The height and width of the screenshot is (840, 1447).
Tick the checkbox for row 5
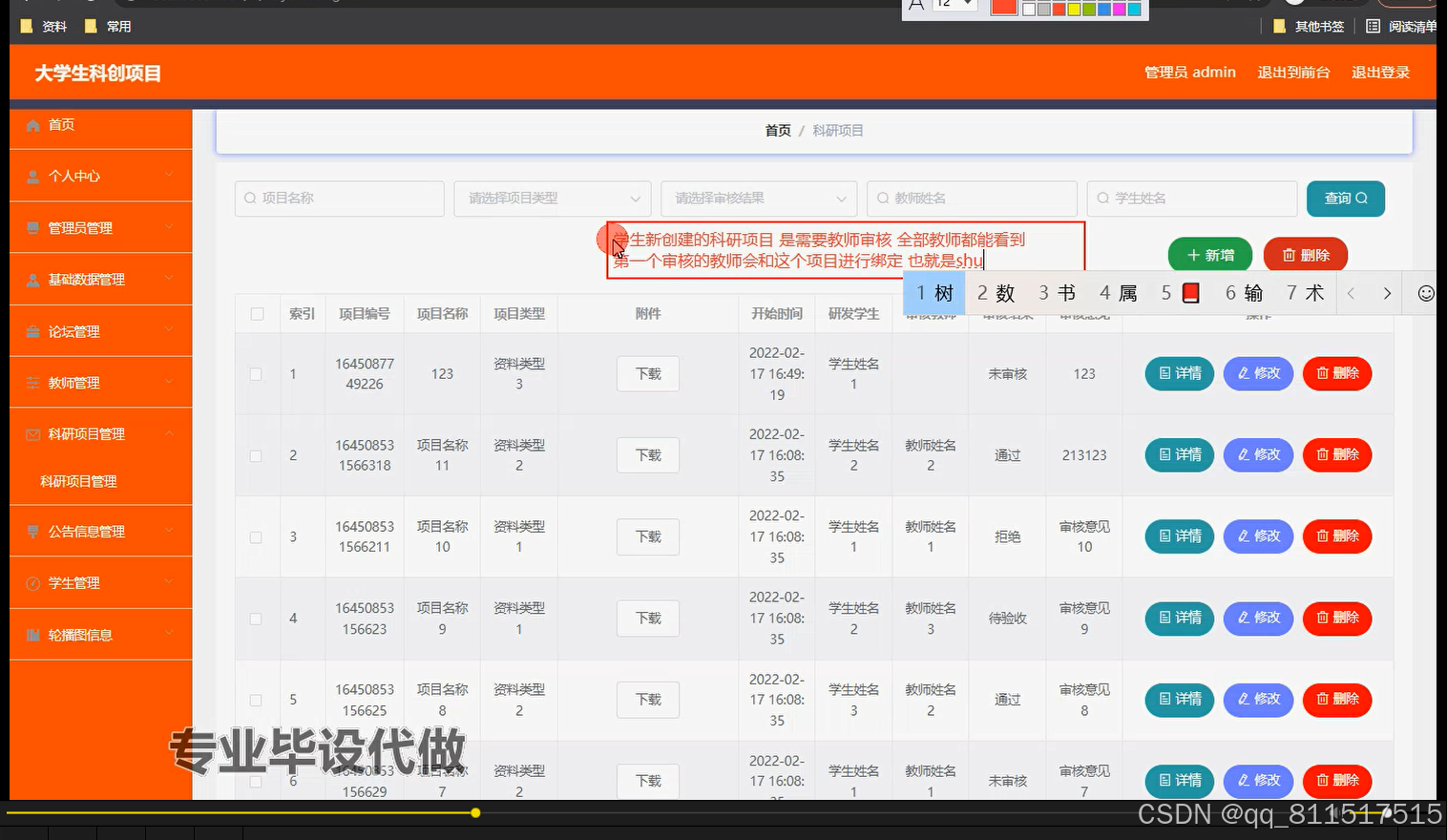256,700
